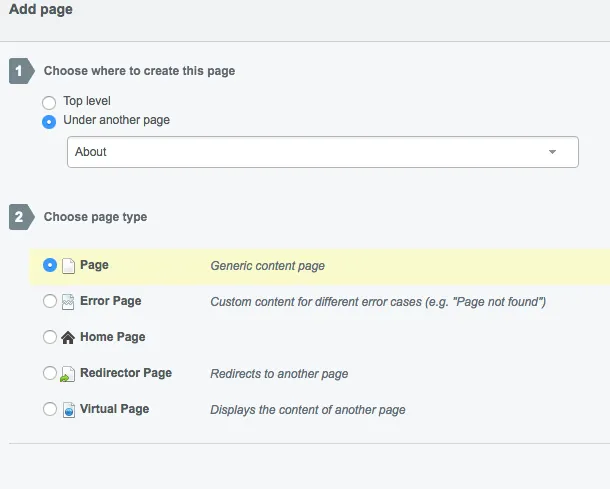Click the Error Page description text
The image size is (610, 489).
[377, 302]
